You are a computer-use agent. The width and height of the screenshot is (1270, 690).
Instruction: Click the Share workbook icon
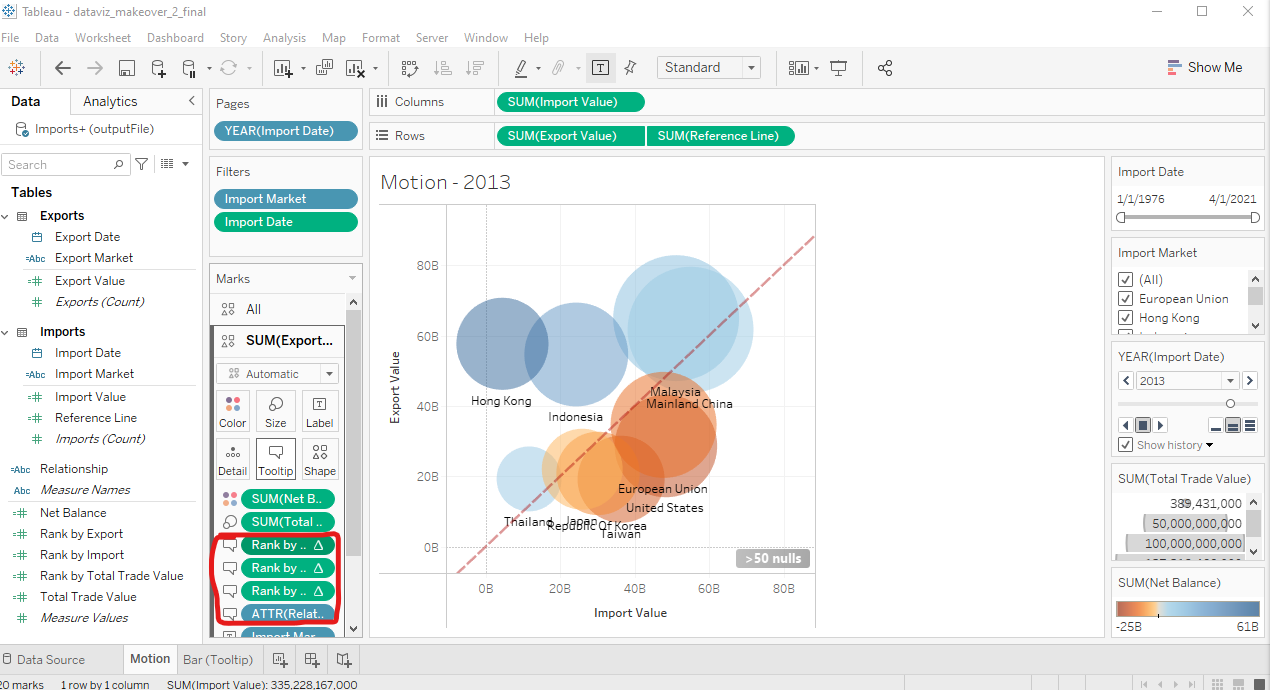(885, 68)
